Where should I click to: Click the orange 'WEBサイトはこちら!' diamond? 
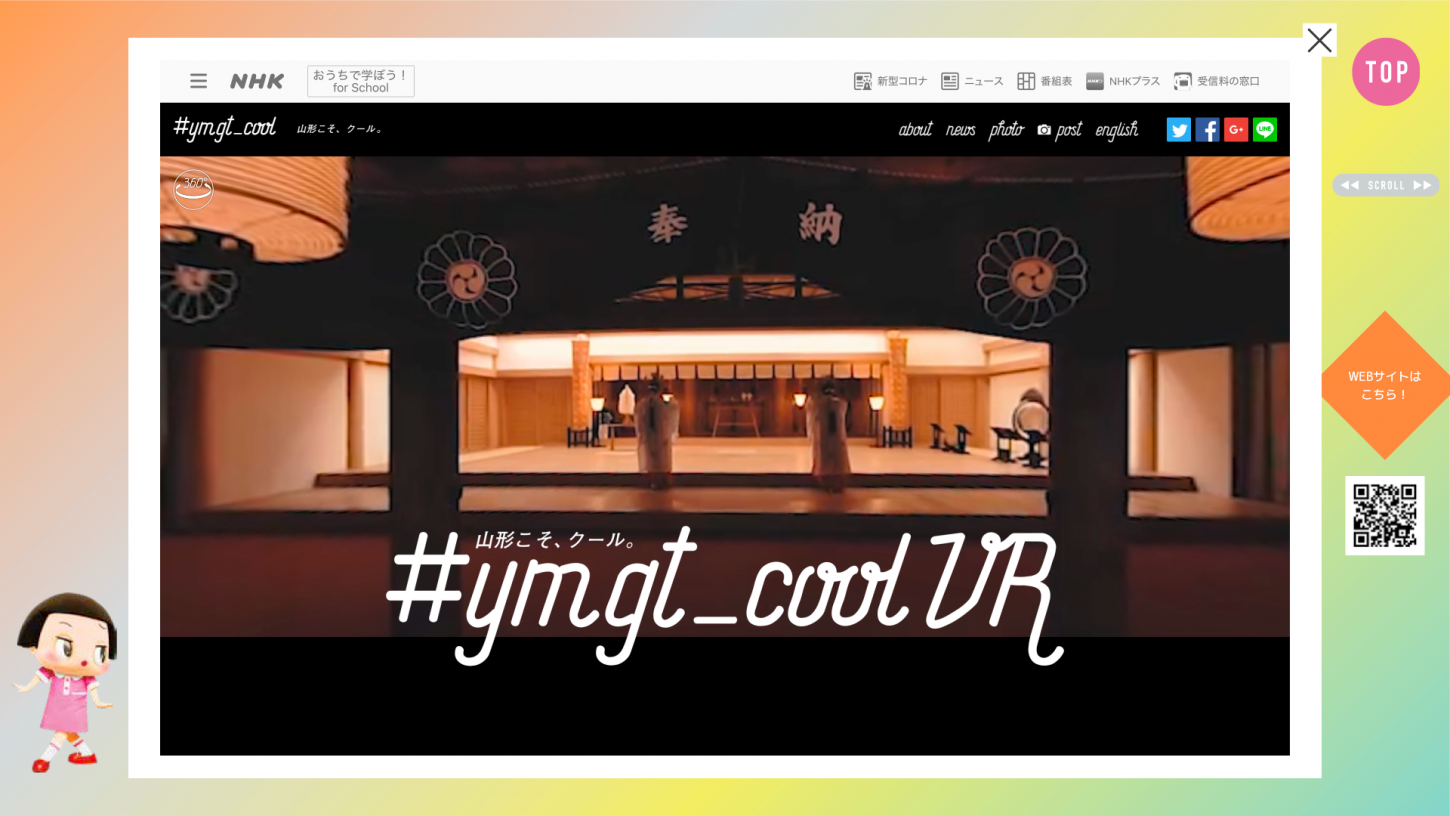[1384, 385]
